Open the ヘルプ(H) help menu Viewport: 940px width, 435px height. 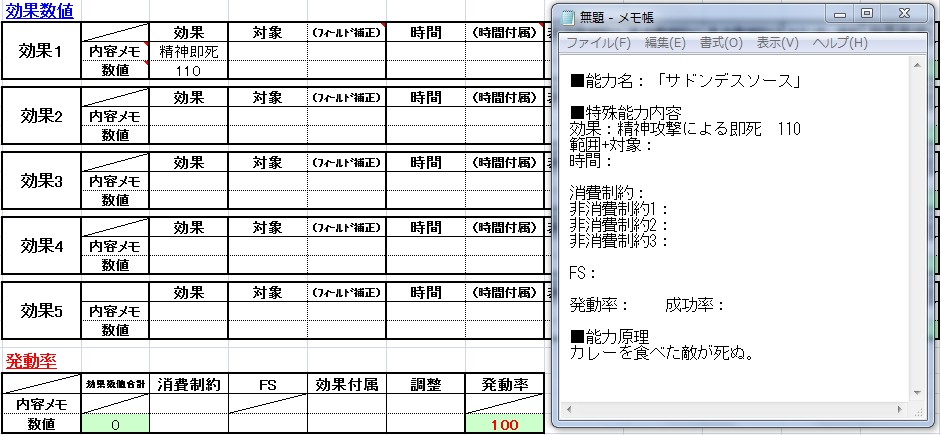(x=839, y=43)
